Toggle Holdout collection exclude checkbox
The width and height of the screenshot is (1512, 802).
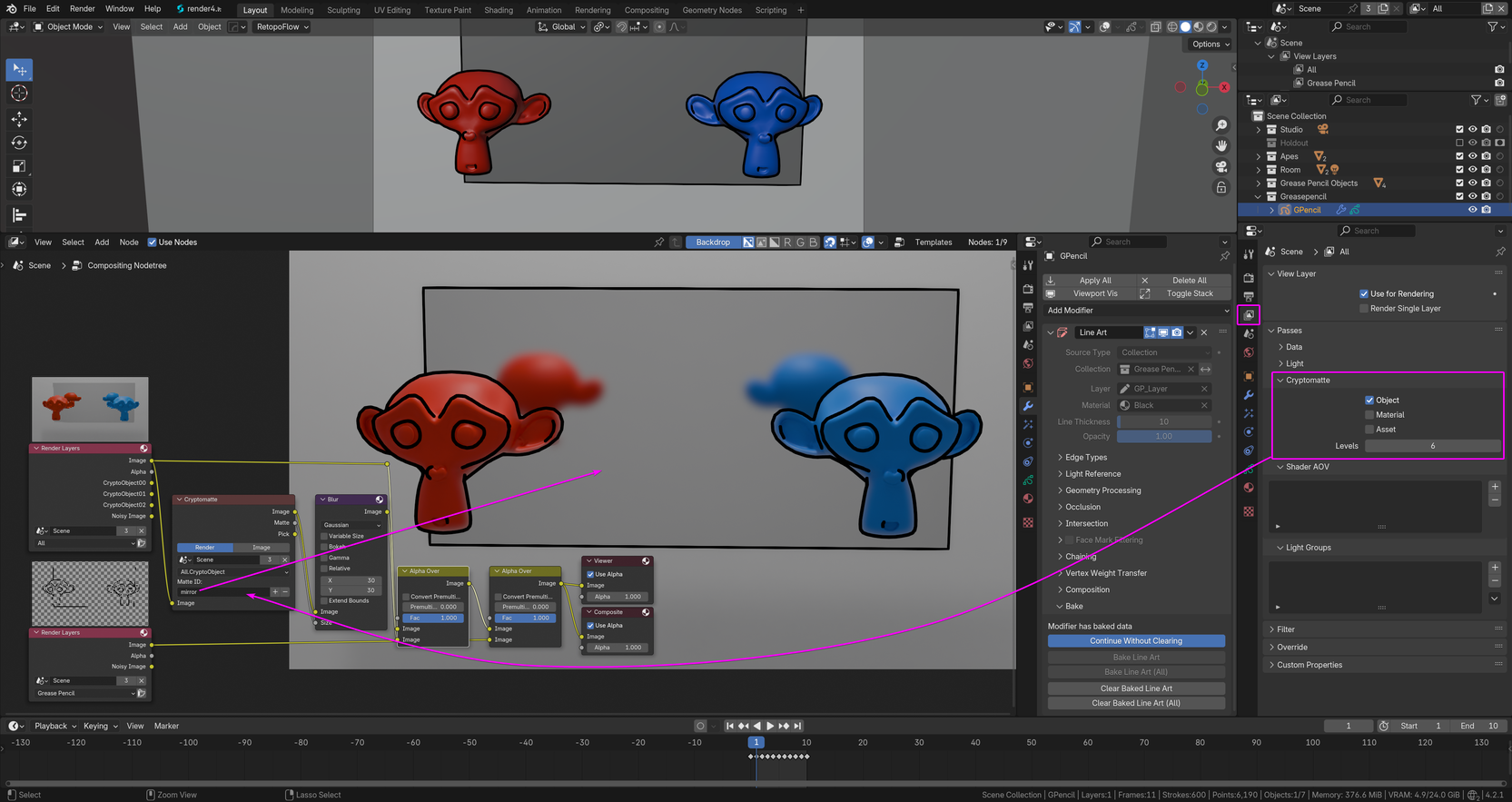[x=1459, y=143]
